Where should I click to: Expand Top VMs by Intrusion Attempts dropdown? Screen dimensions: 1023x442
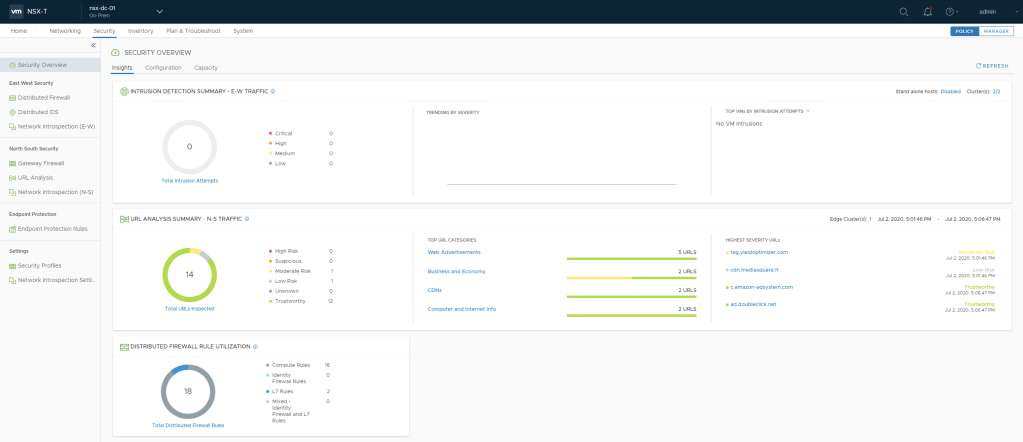pyautogui.click(x=807, y=111)
